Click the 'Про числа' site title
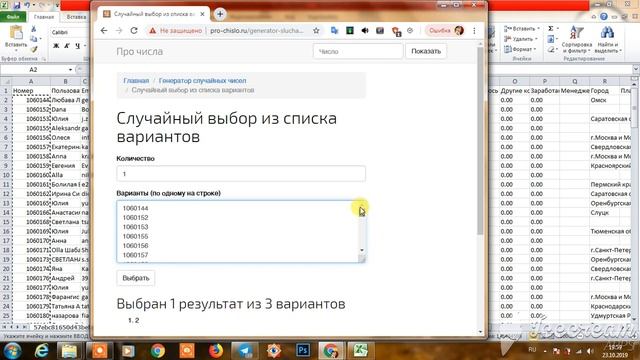 140,51
